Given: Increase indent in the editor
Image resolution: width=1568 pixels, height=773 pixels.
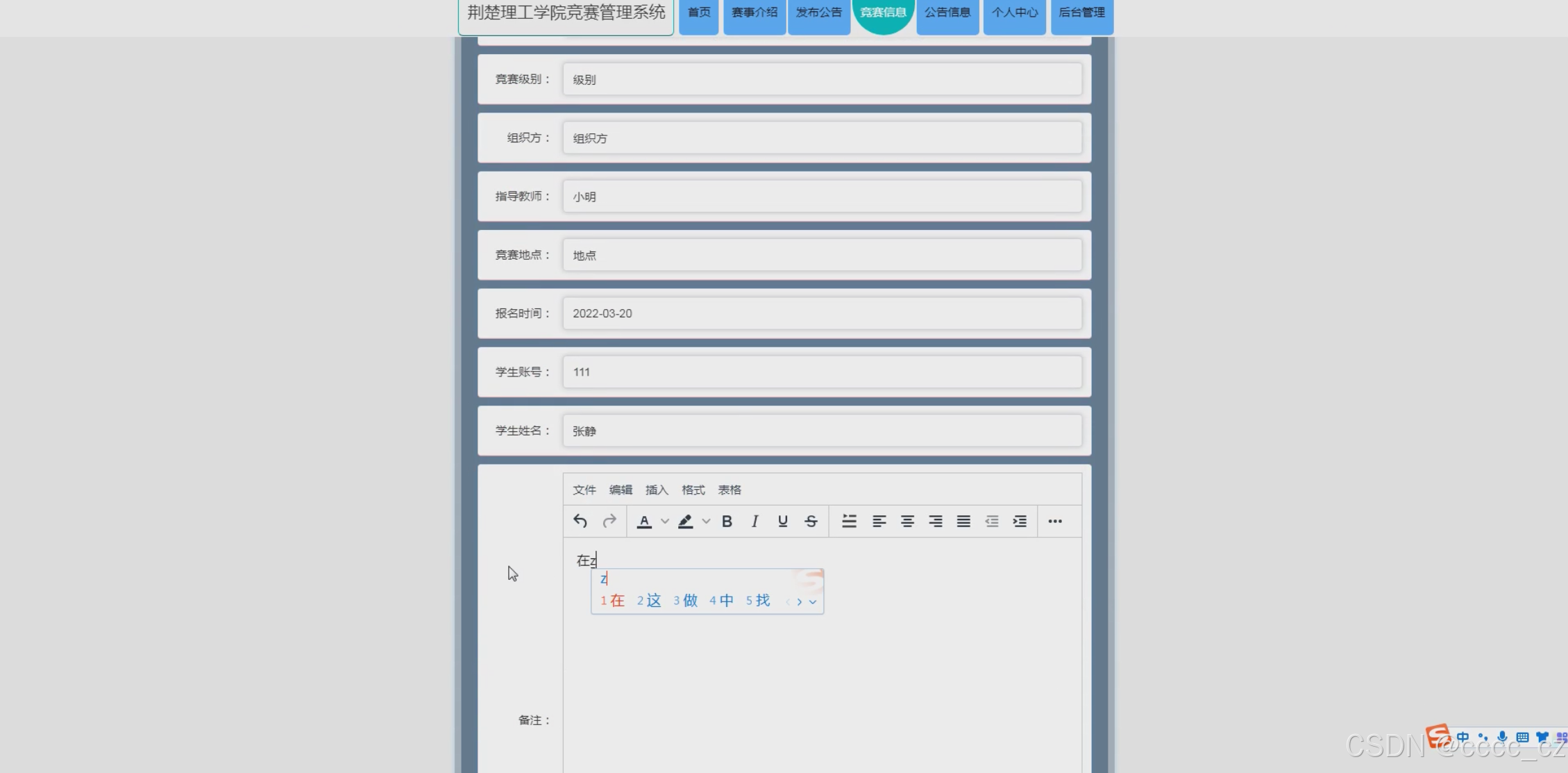Looking at the screenshot, I should pyautogui.click(x=1020, y=521).
